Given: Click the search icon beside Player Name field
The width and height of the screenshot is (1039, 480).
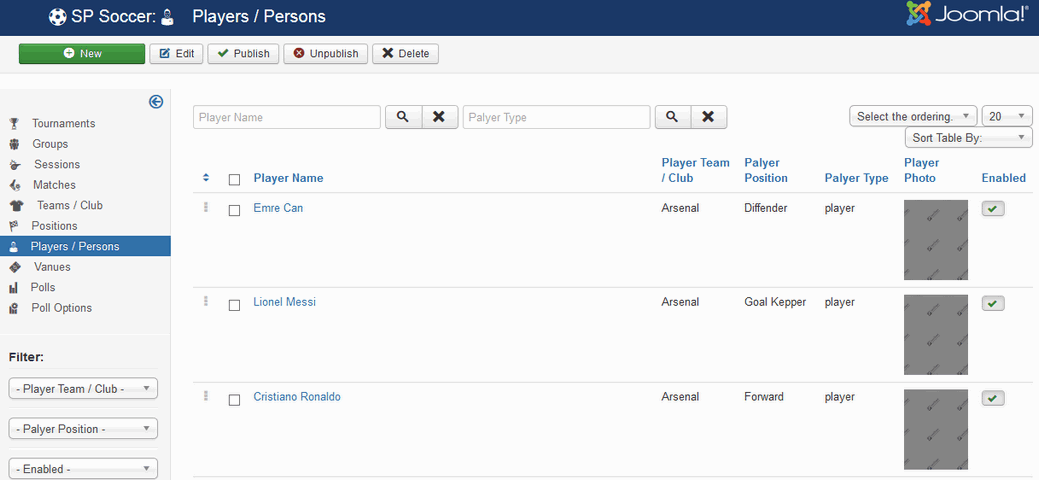Looking at the screenshot, I should click(x=402, y=117).
